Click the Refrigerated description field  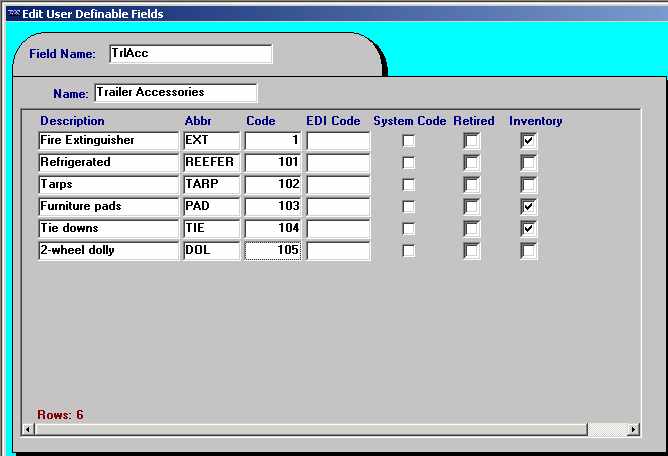[107, 163]
